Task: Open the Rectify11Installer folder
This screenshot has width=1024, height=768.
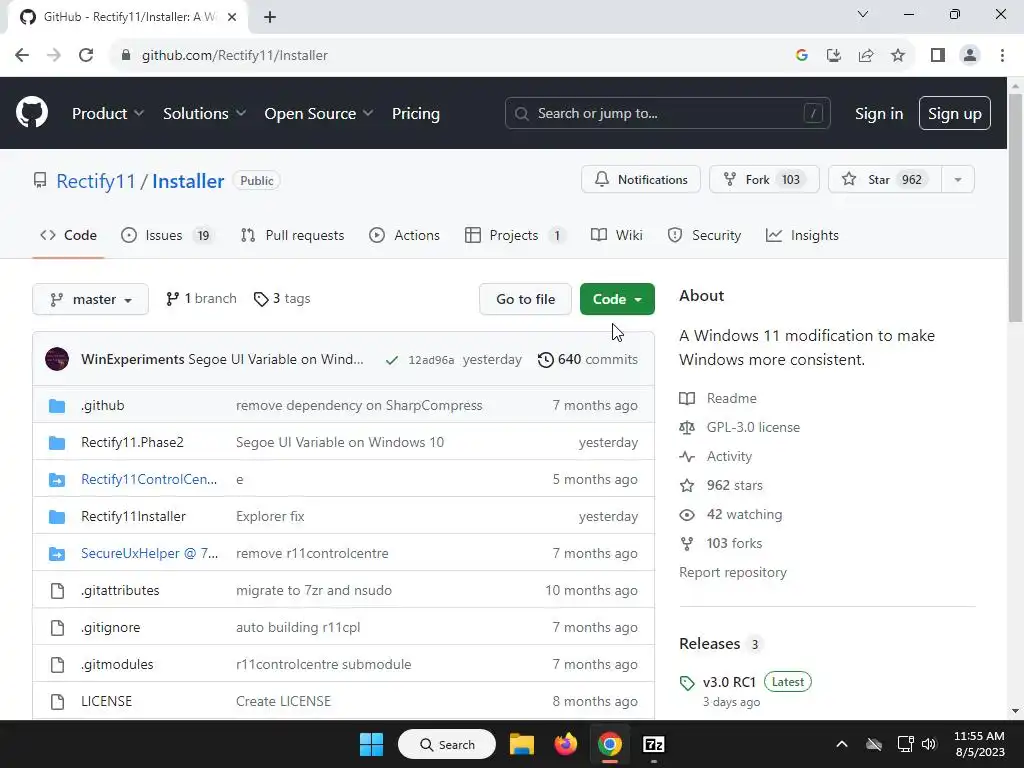Action: [x=133, y=517]
